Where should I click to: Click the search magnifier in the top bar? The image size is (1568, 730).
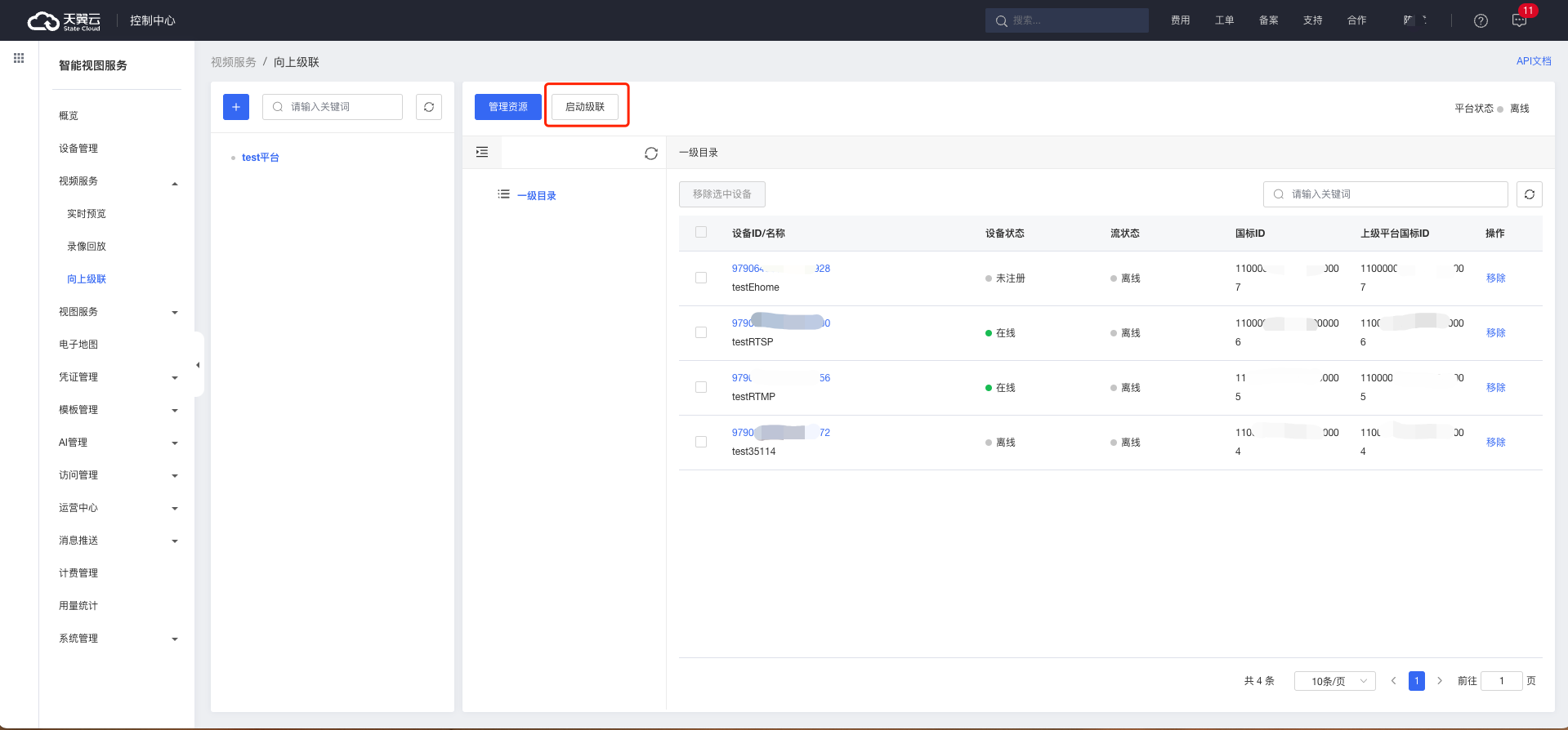tap(1001, 21)
